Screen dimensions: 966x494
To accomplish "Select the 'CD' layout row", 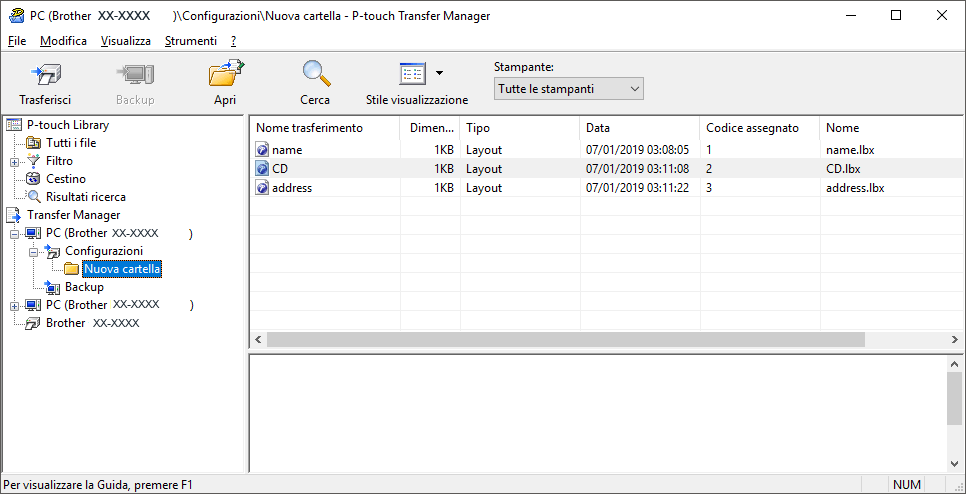I will [x=606, y=169].
